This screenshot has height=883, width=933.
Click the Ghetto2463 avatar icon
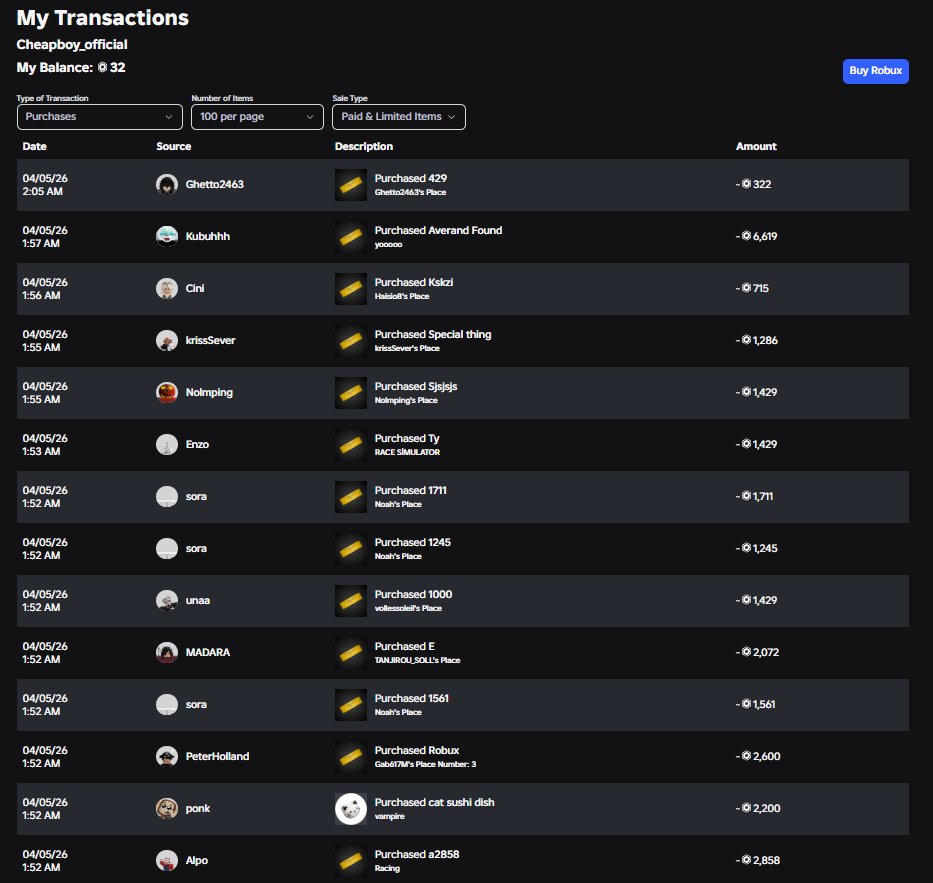[167, 184]
